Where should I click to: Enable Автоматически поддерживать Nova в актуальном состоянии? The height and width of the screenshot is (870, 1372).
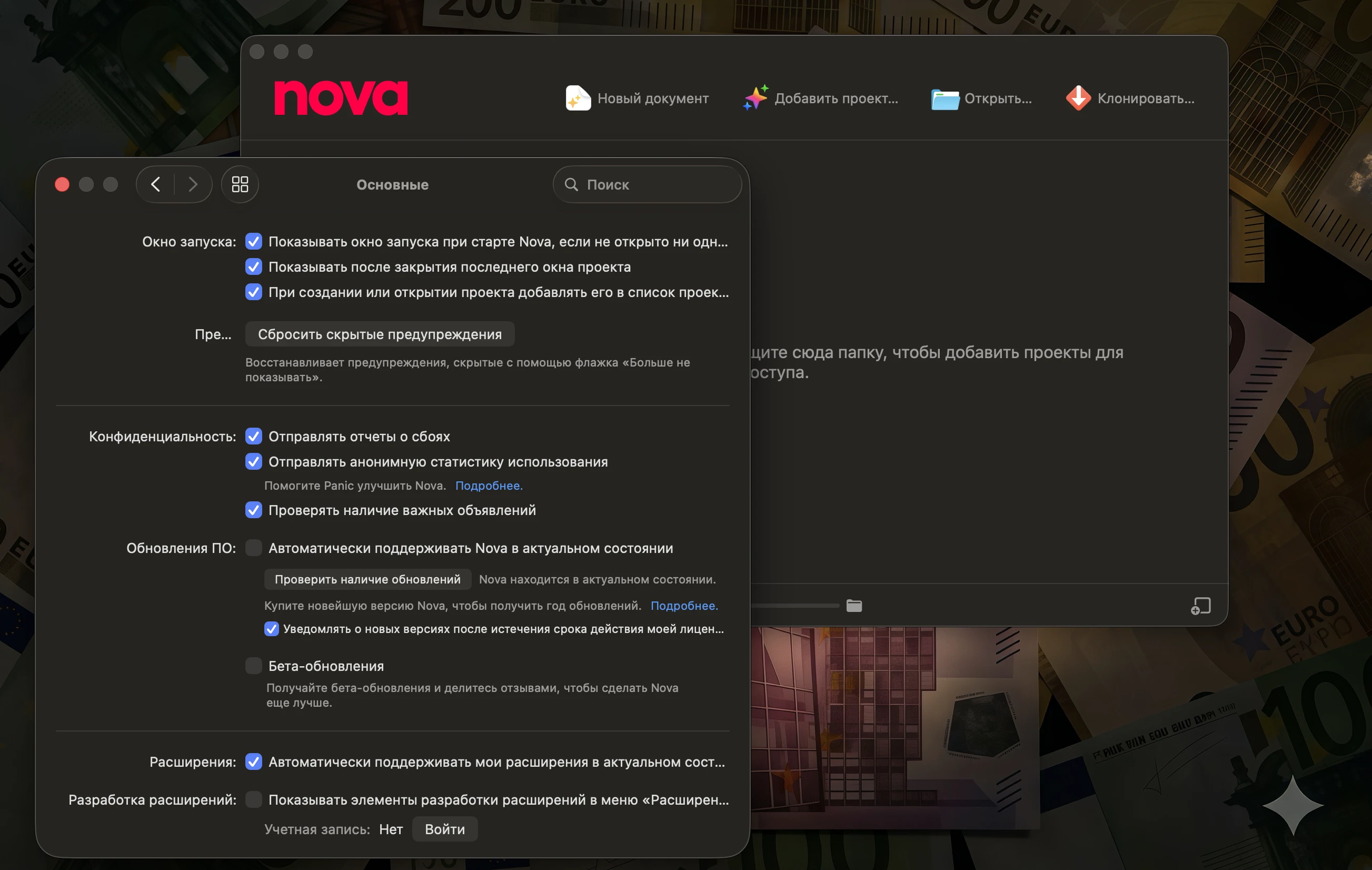click(254, 548)
